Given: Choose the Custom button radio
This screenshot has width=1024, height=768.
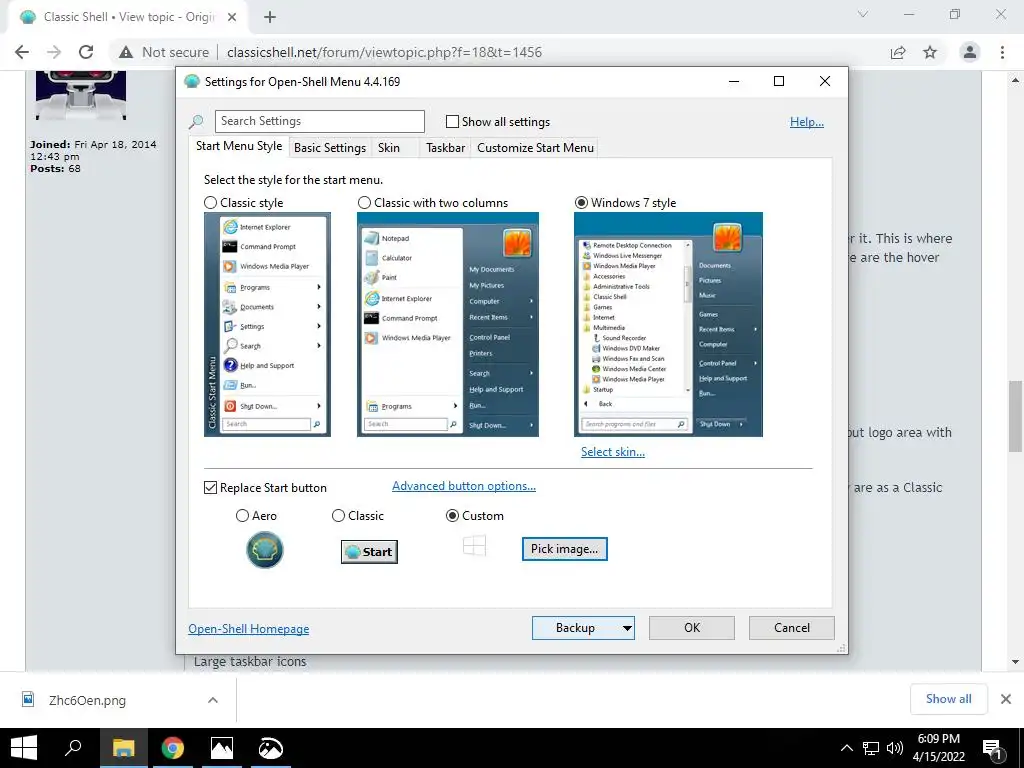Looking at the screenshot, I should pos(452,516).
